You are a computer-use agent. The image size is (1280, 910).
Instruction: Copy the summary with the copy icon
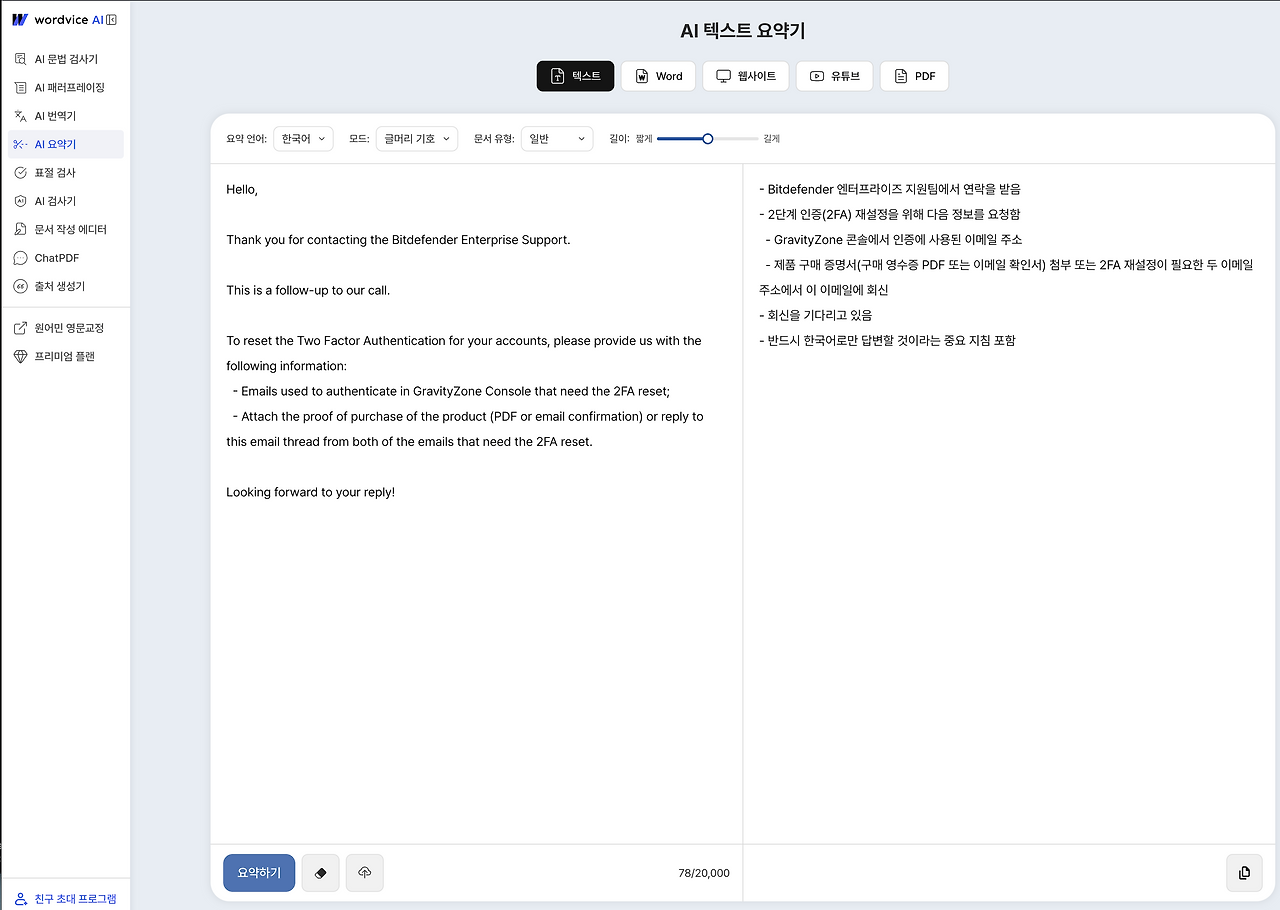click(1243, 872)
